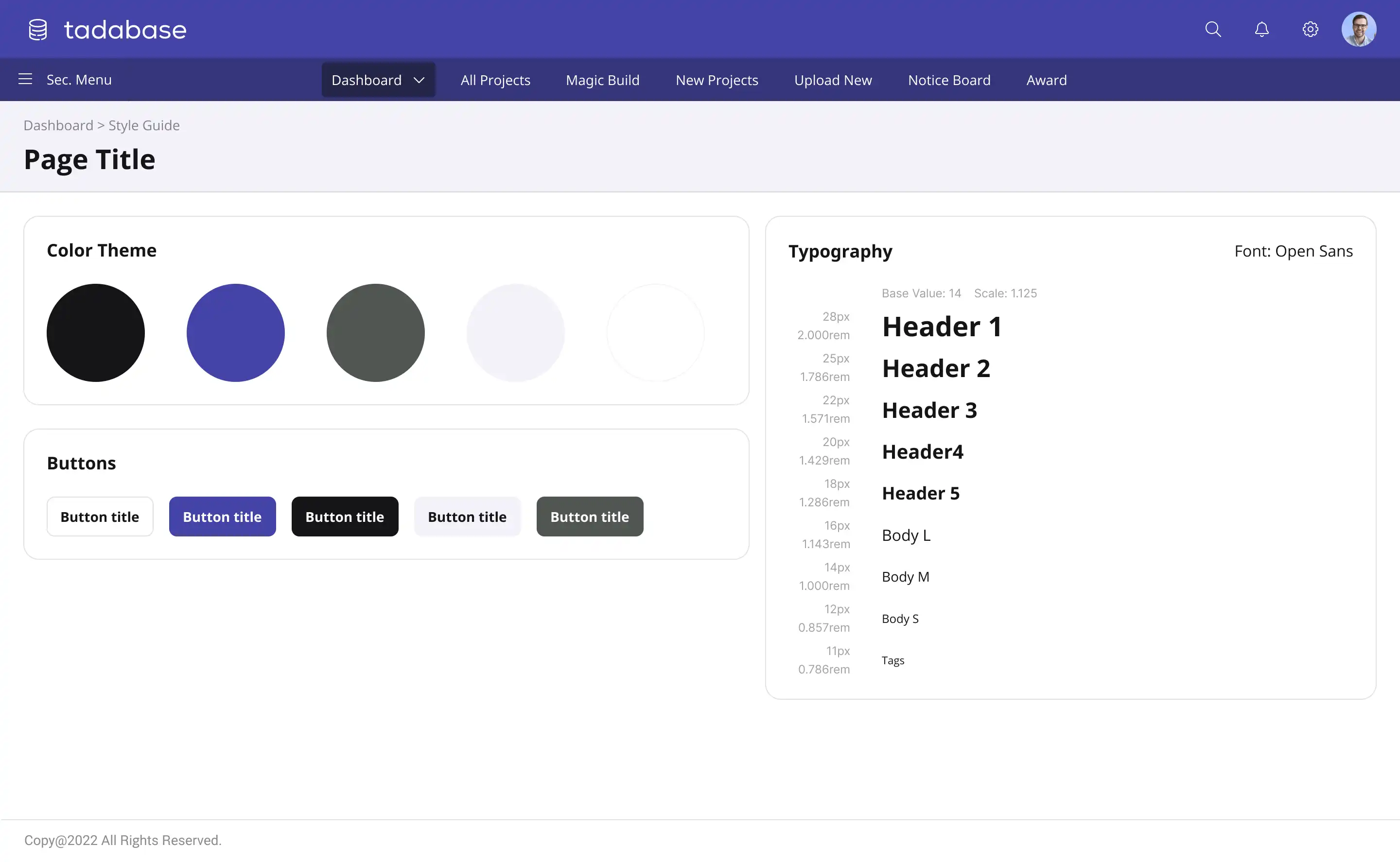This screenshot has height=862, width=1400.
Task: Click the Scale: 1.125 text
Action: click(x=1005, y=293)
